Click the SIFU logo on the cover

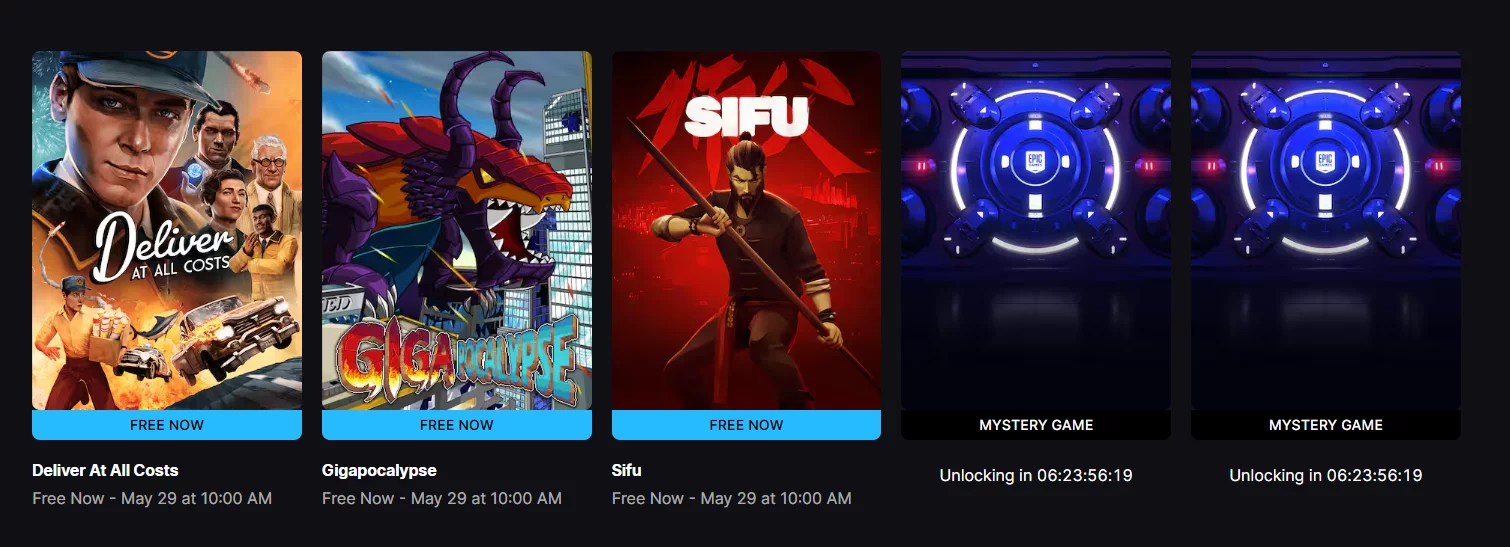pyautogui.click(x=746, y=116)
